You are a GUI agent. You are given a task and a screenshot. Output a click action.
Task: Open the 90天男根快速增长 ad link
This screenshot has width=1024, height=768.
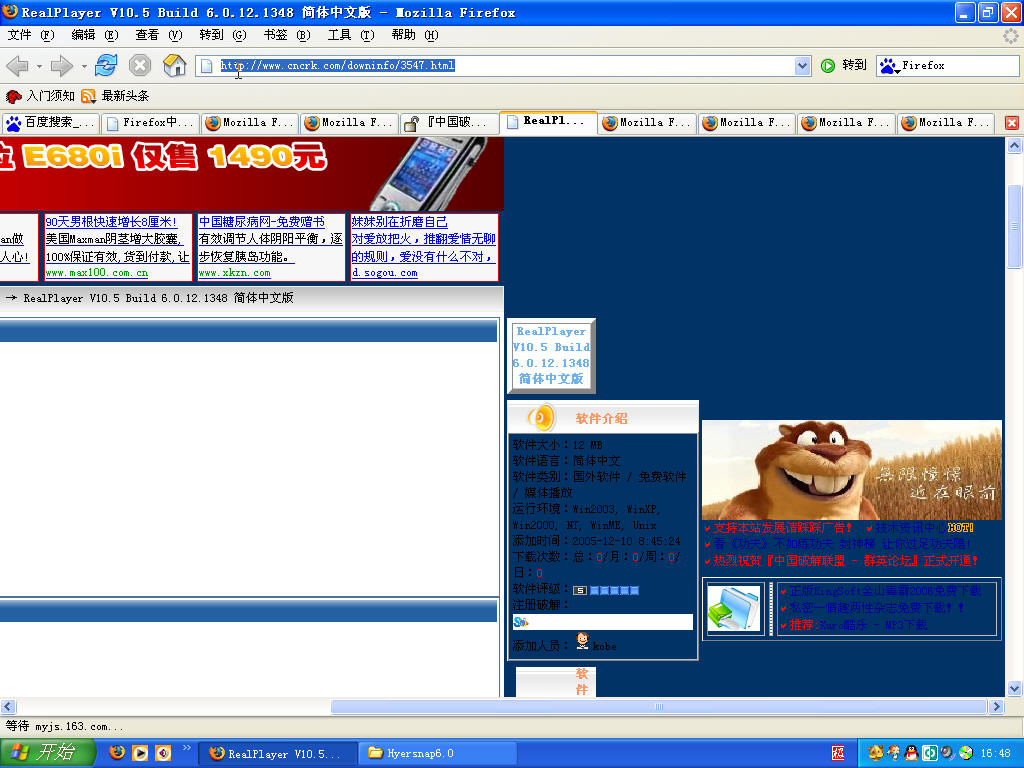[111, 222]
